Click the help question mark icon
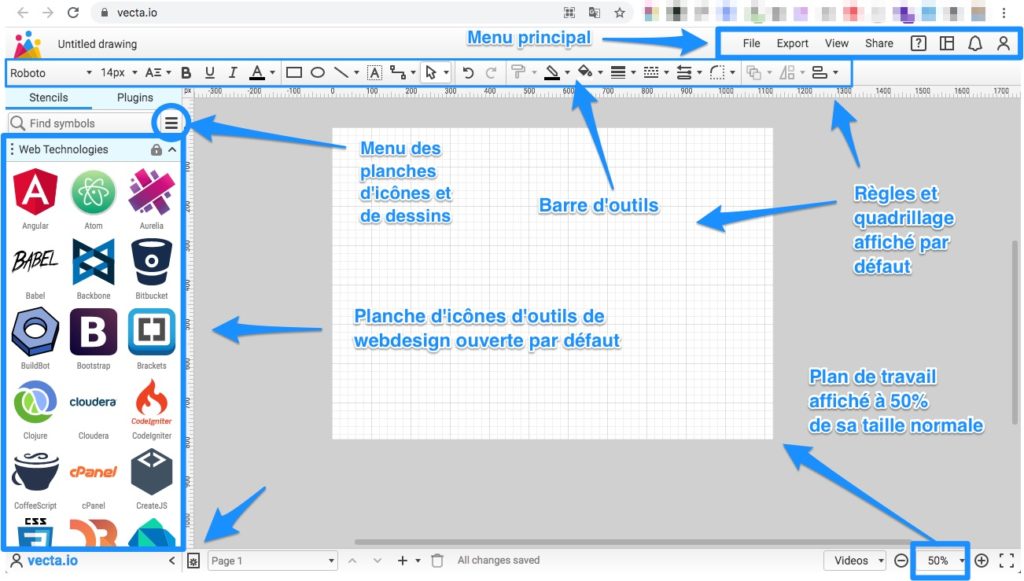The height and width of the screenshot is (581, 1024). point(918,43)
